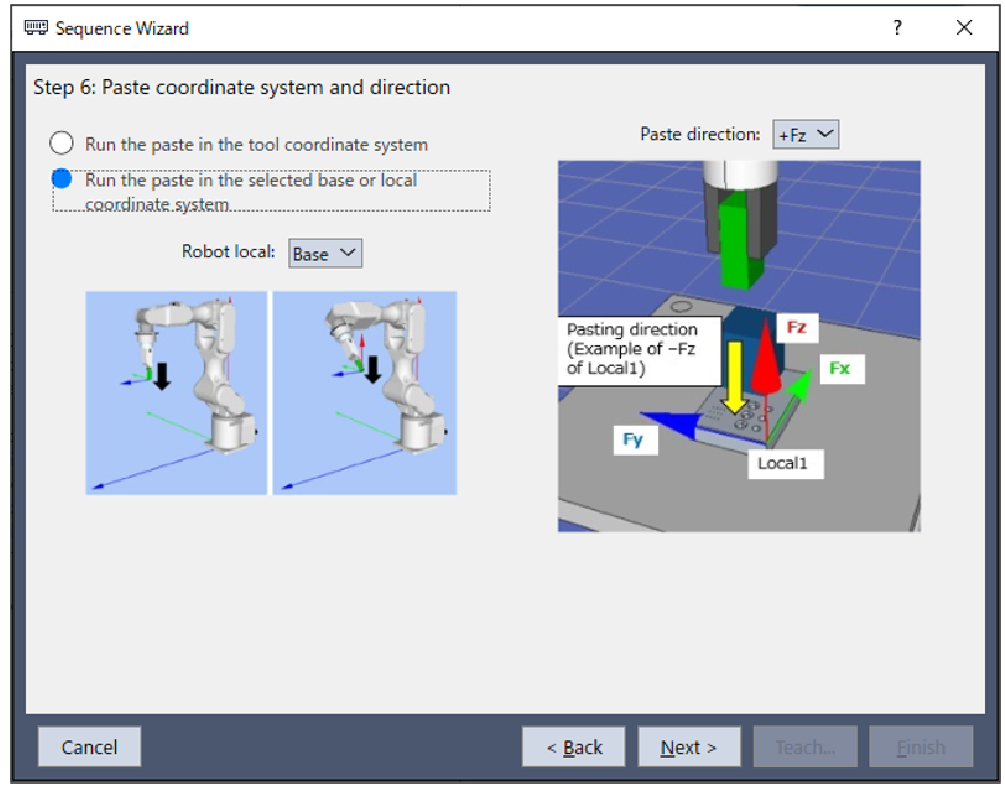The image size is (1005, 797).
Task: Click the black down arrow on left robot
Action: click(x=161, y=372)
